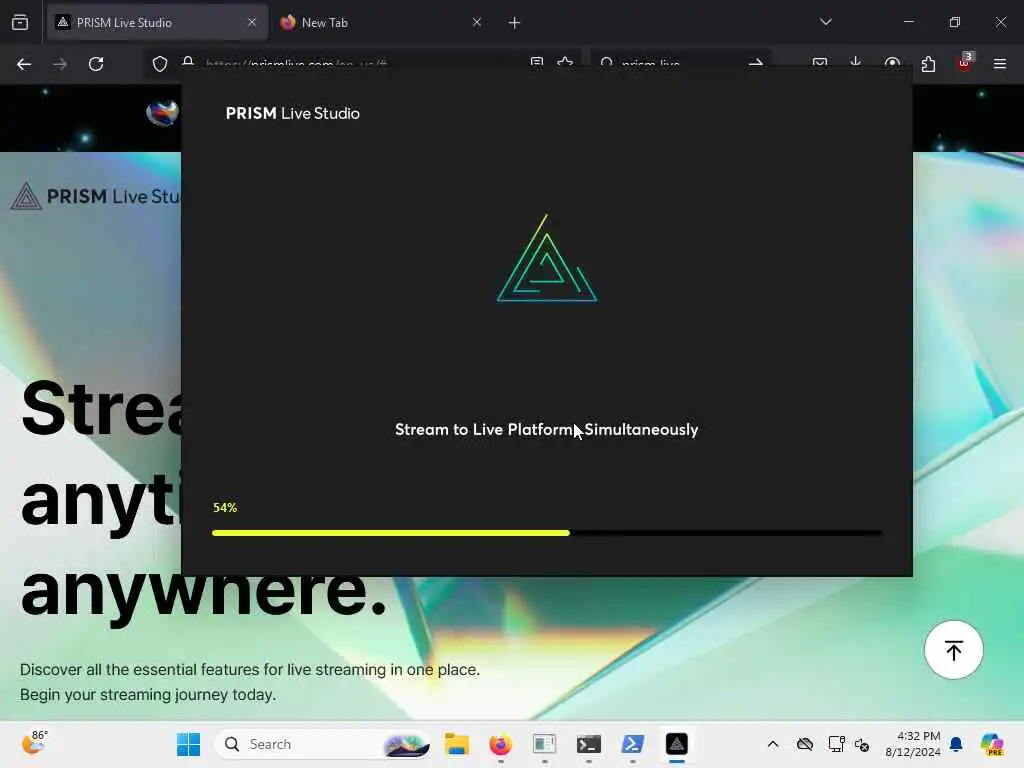
Task: Open the weather widget showing 86°
Action: pos(34,743)
